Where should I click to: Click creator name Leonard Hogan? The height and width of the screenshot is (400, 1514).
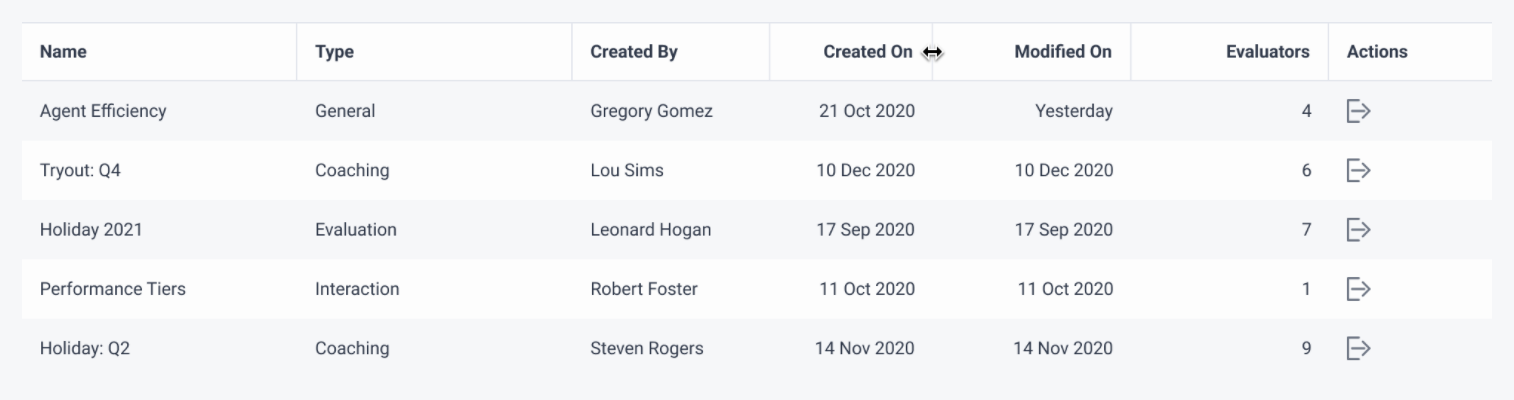(651, 230)
